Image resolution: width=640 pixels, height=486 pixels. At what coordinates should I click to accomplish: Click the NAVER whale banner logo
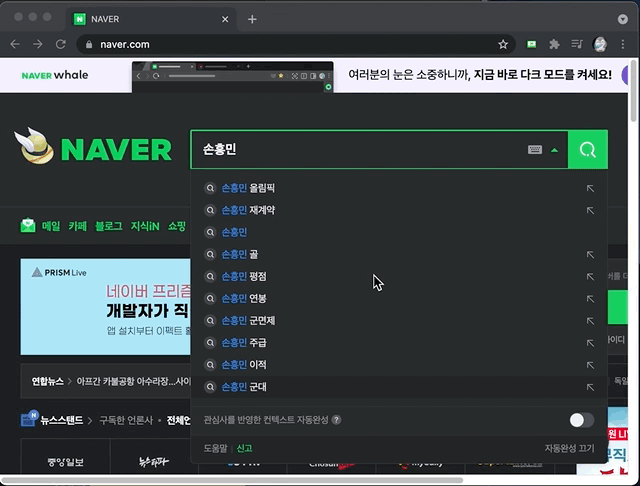[55, 75]
